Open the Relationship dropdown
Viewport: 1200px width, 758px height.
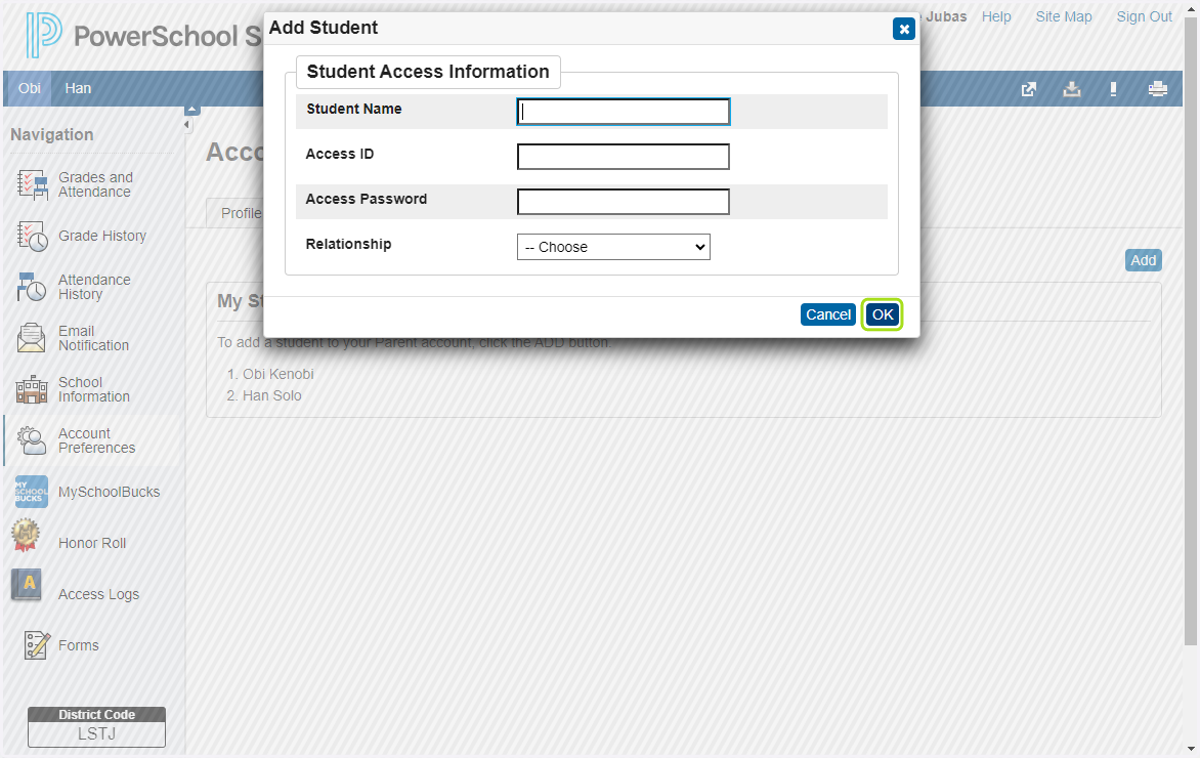(613, 247)
